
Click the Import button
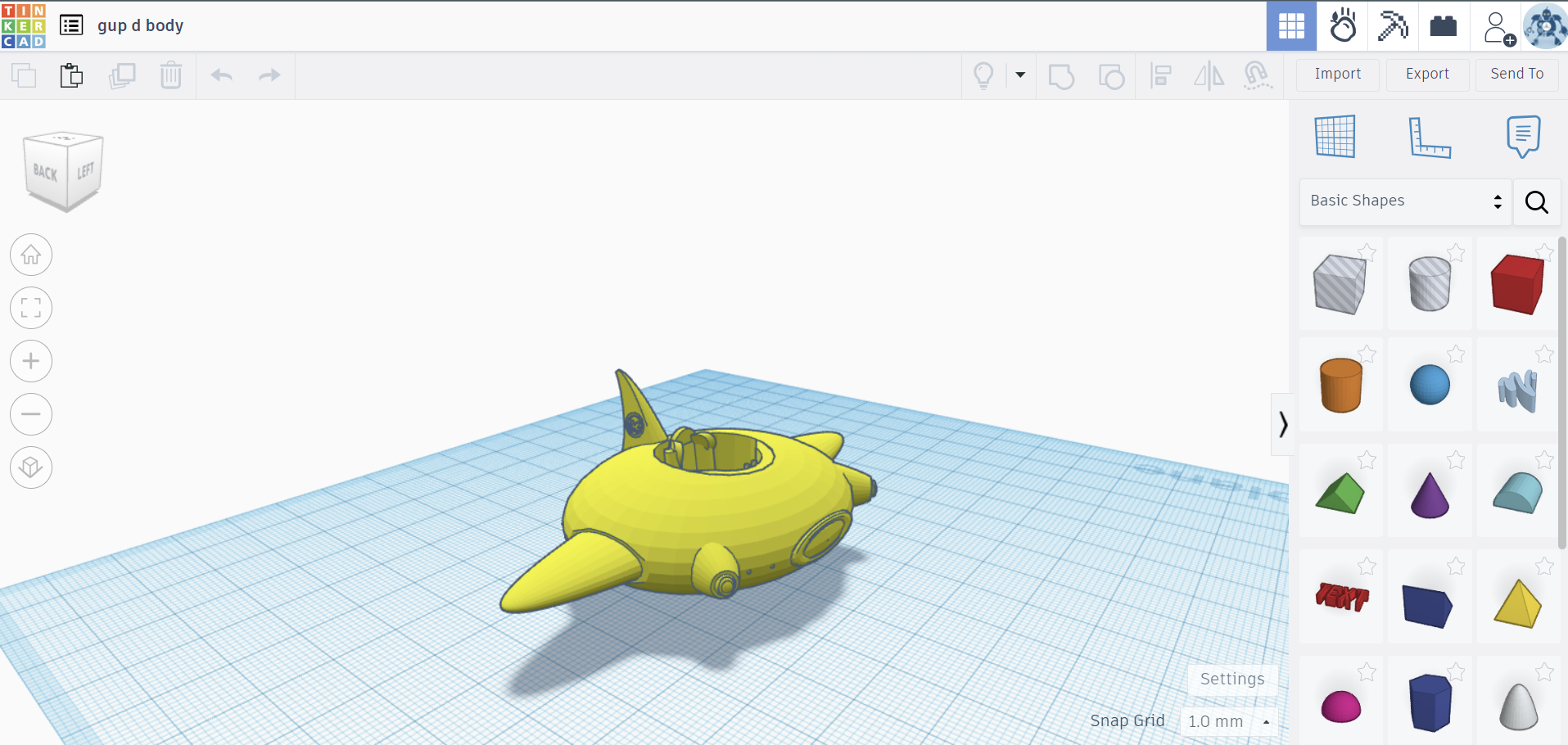1337,74
